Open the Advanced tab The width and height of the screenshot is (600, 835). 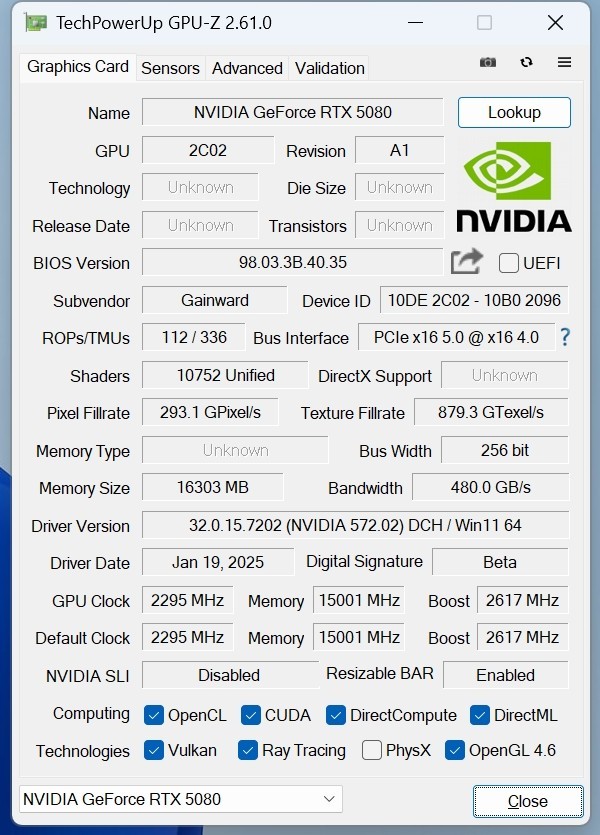click(x=247, y=68)
